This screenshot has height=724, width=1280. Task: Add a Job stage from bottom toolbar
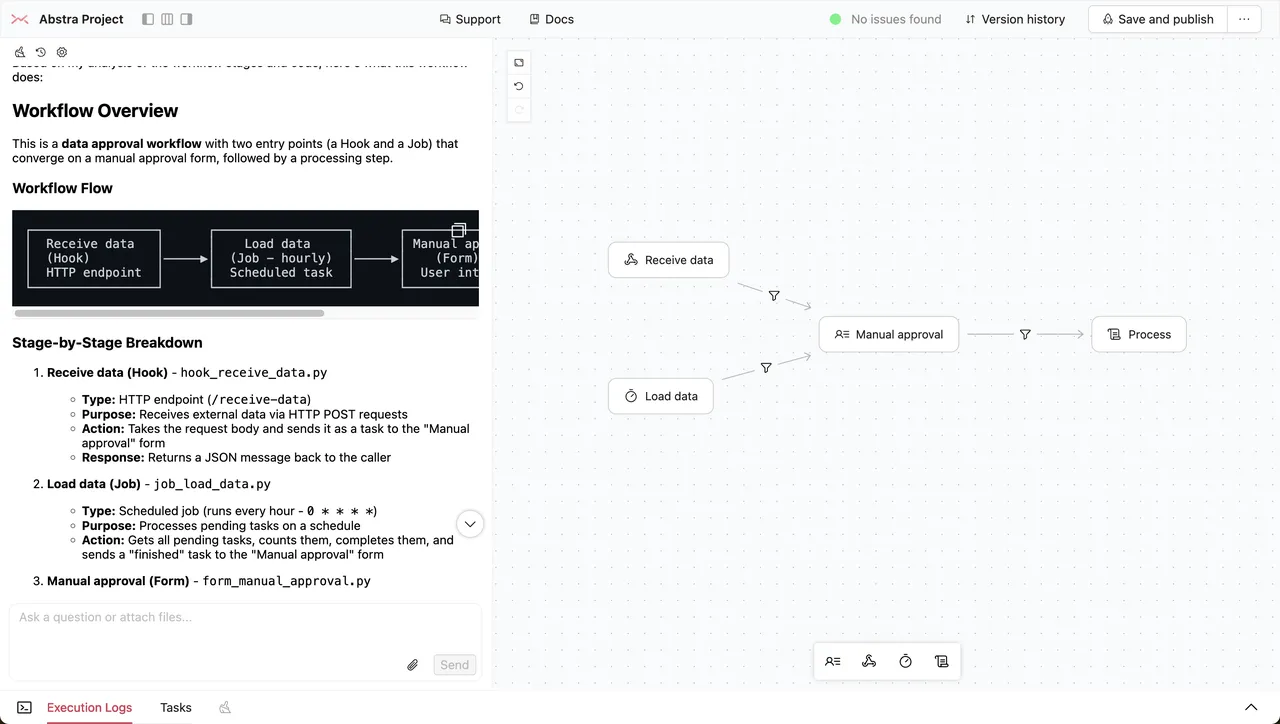905,661
